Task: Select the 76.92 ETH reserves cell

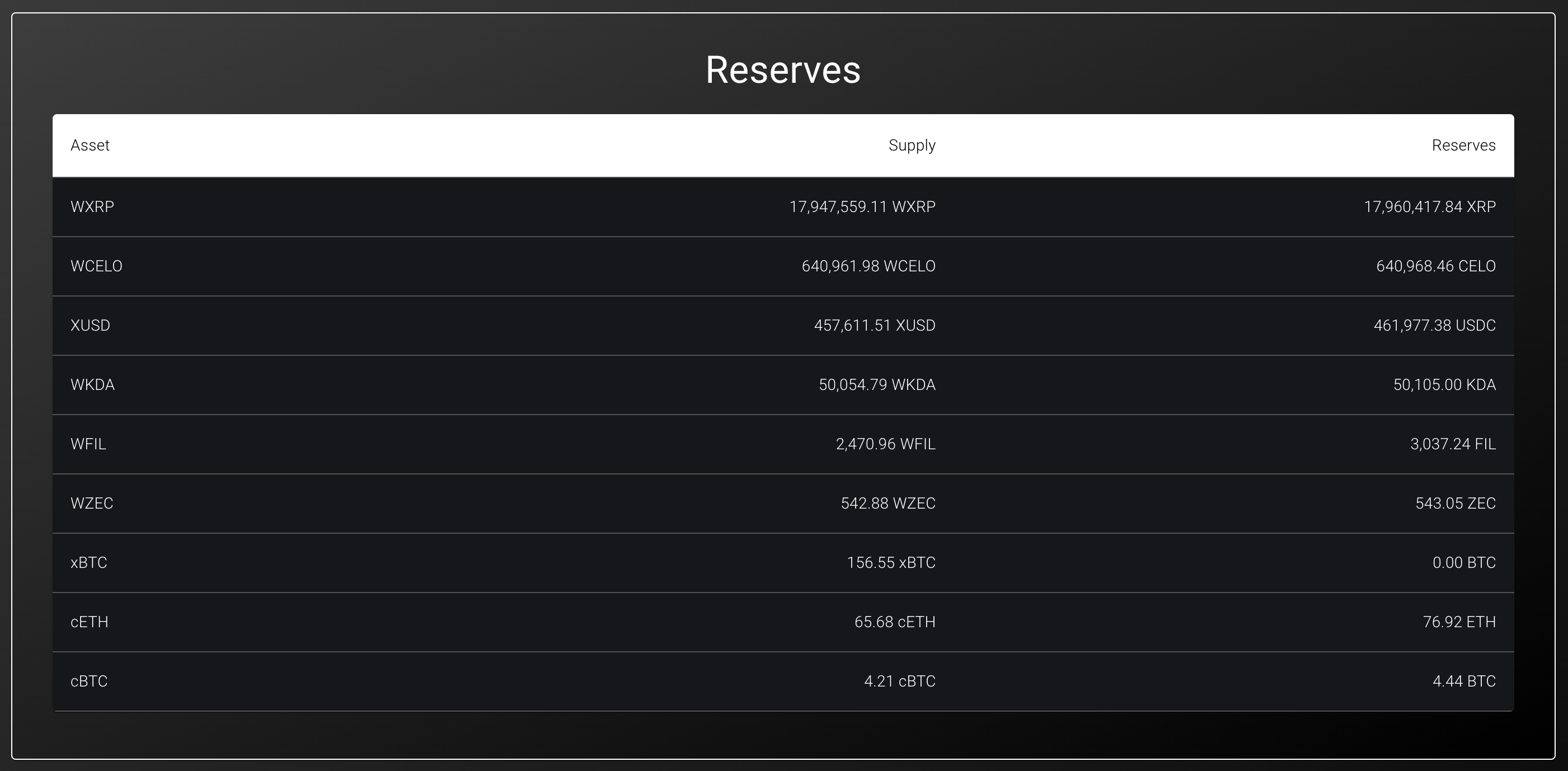Action: (x=1458, y=622)
